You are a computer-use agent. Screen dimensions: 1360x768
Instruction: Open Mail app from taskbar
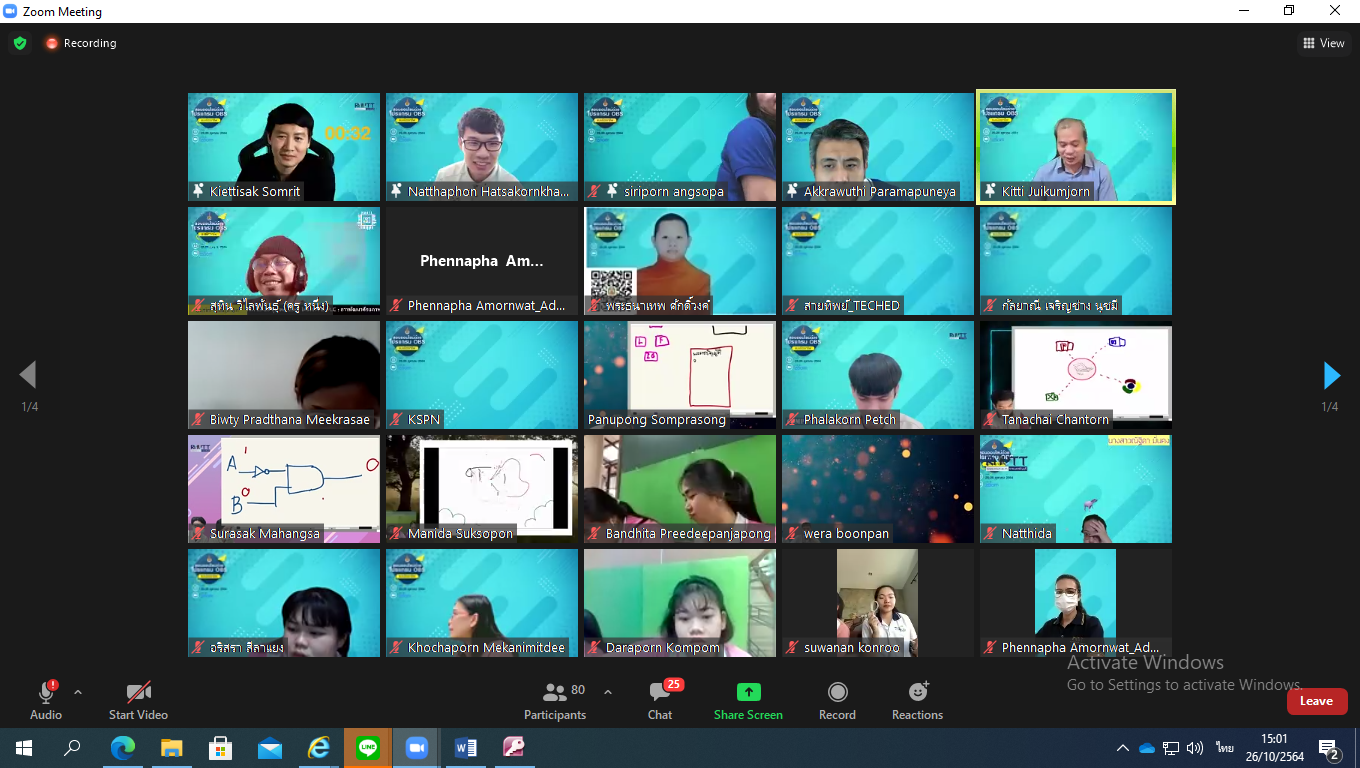[270, 748]
